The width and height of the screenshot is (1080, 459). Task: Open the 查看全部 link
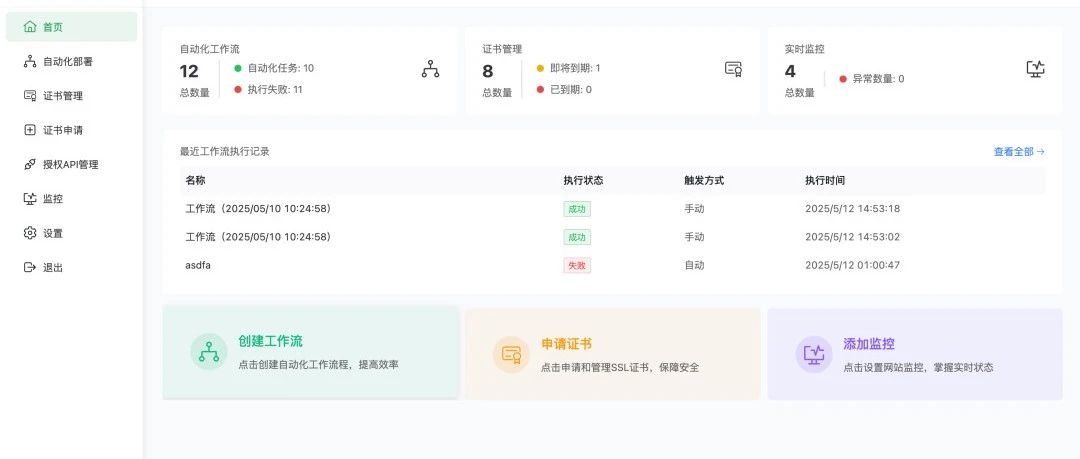pyautogui.click(x=1019, y=152)
